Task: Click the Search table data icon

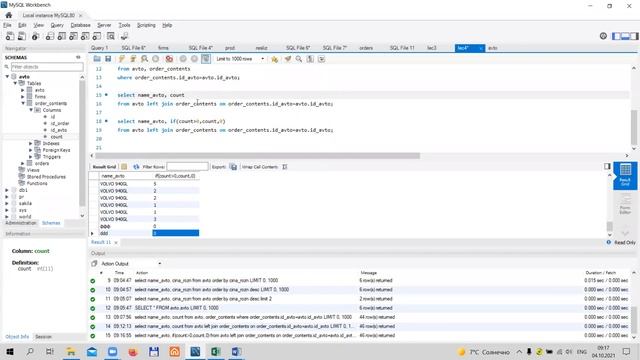Action: pos(111,36)
